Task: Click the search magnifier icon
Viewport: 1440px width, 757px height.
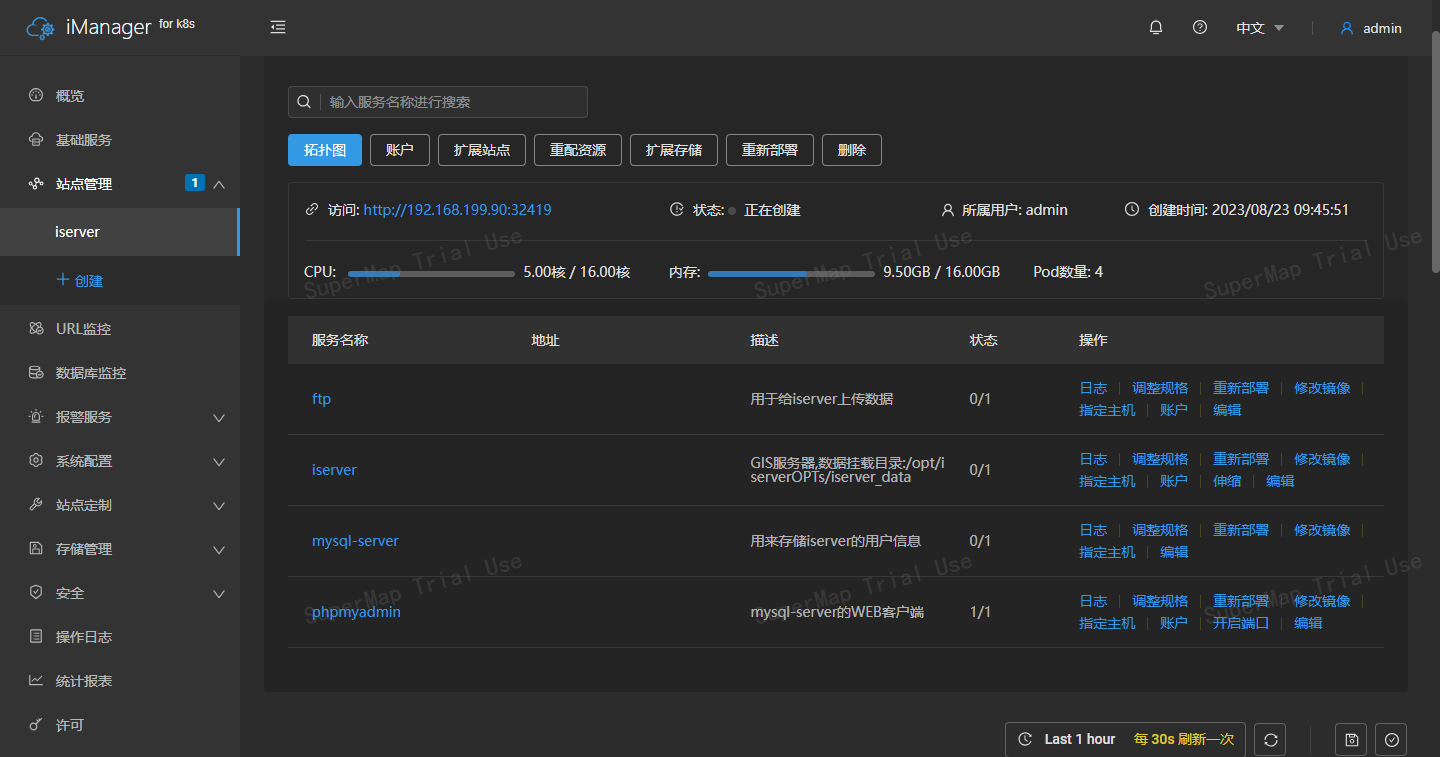Action: coord(304,102)
